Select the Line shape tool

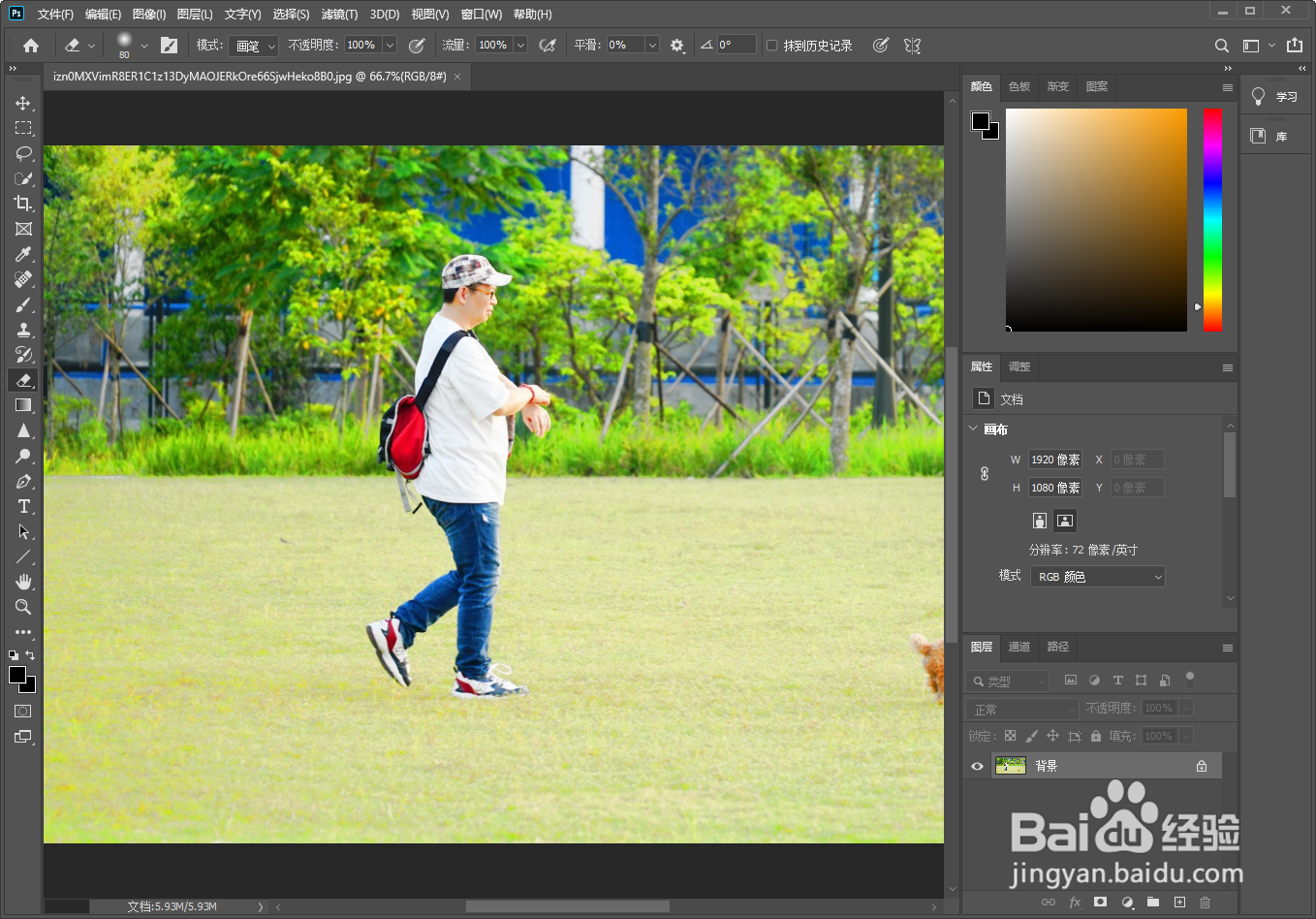pyautogui.click(x=23, y=556)
